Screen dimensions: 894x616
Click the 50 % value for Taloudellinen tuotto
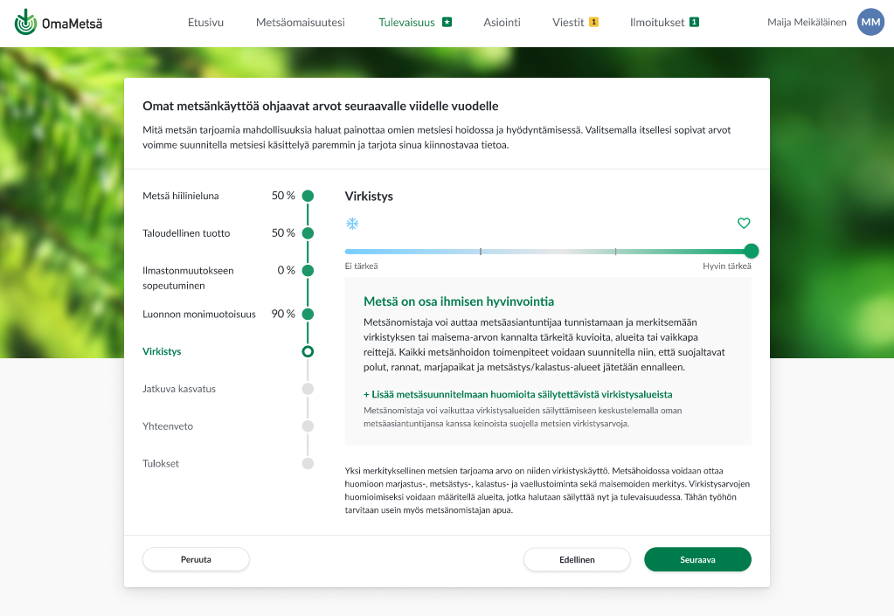click(283, 233)
